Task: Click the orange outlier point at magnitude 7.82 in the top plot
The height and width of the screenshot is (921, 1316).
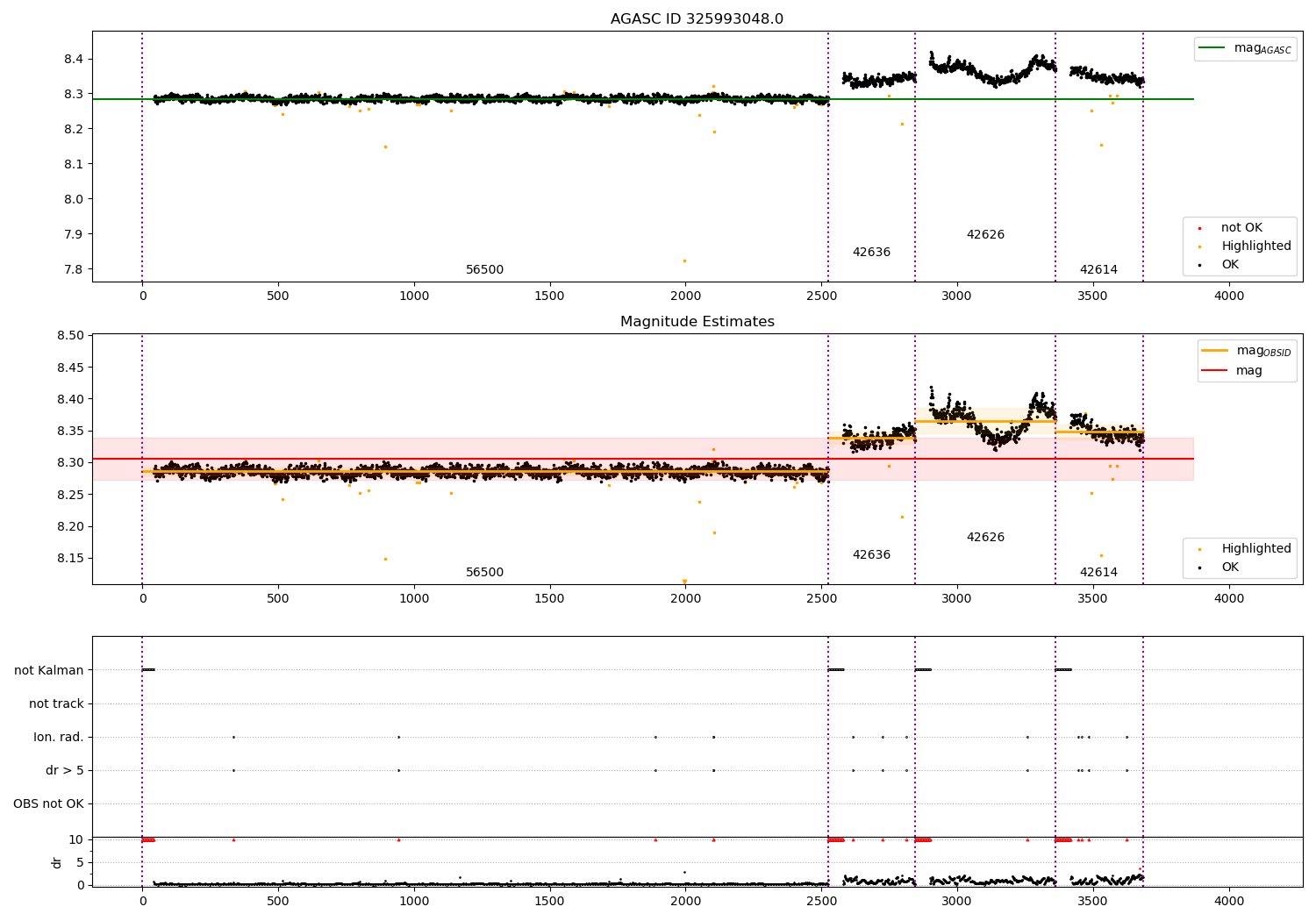Action: click(x=684, y=261)
